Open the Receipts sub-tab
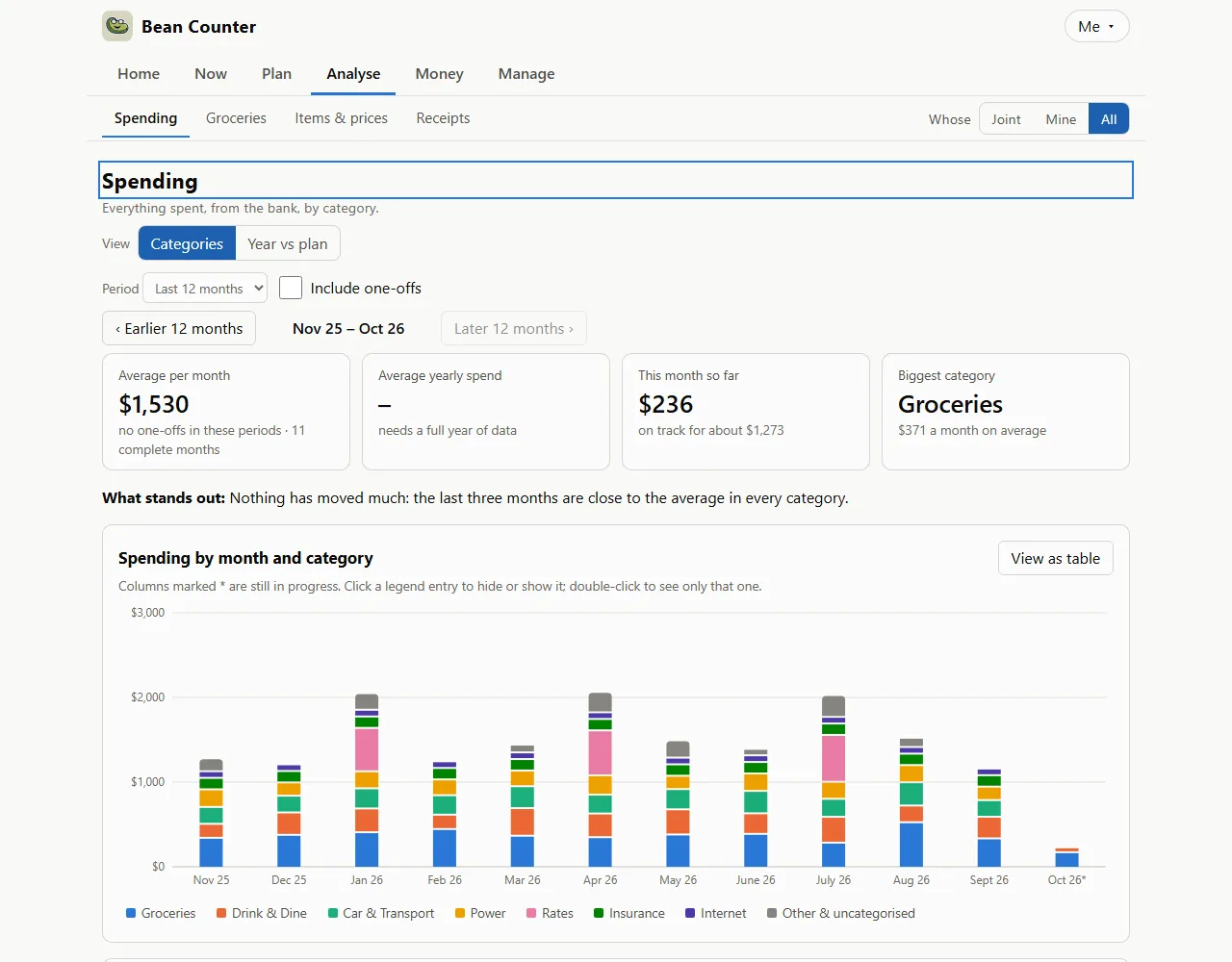The height and width of the screenshot is (962, 1232). point(443,118)
